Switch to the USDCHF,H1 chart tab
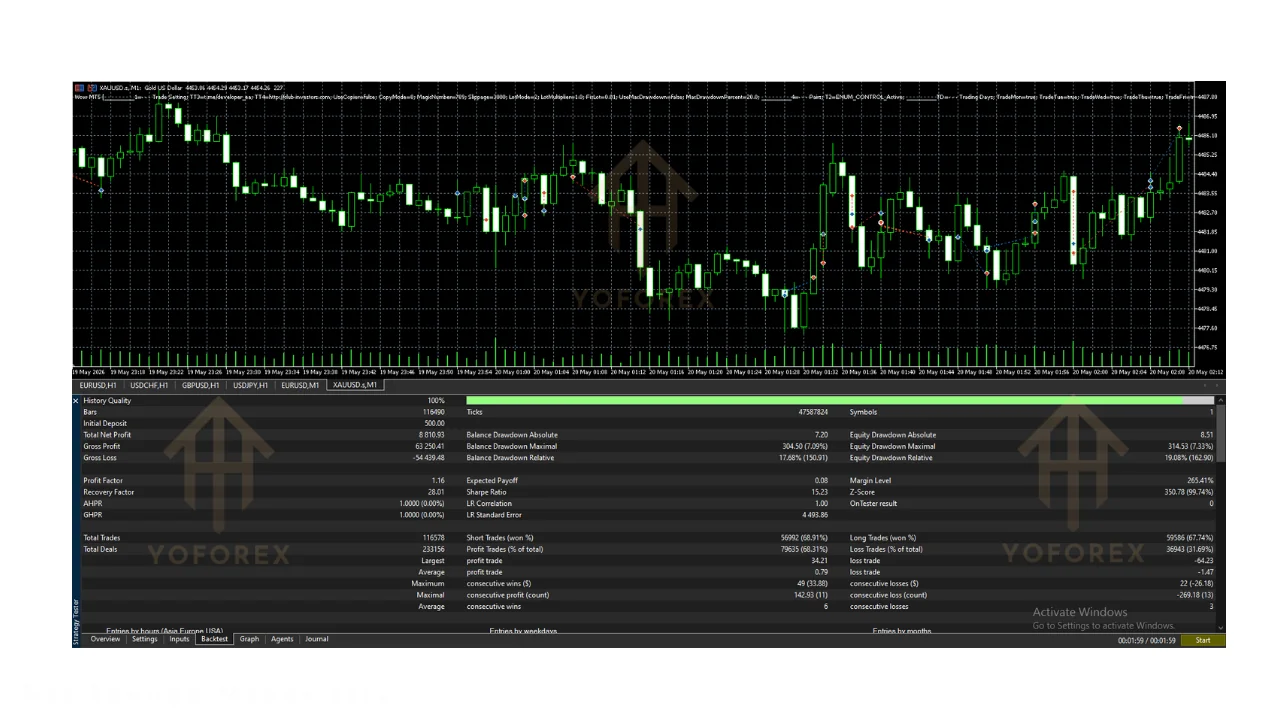1280x720 pixels. click(149, 385)
